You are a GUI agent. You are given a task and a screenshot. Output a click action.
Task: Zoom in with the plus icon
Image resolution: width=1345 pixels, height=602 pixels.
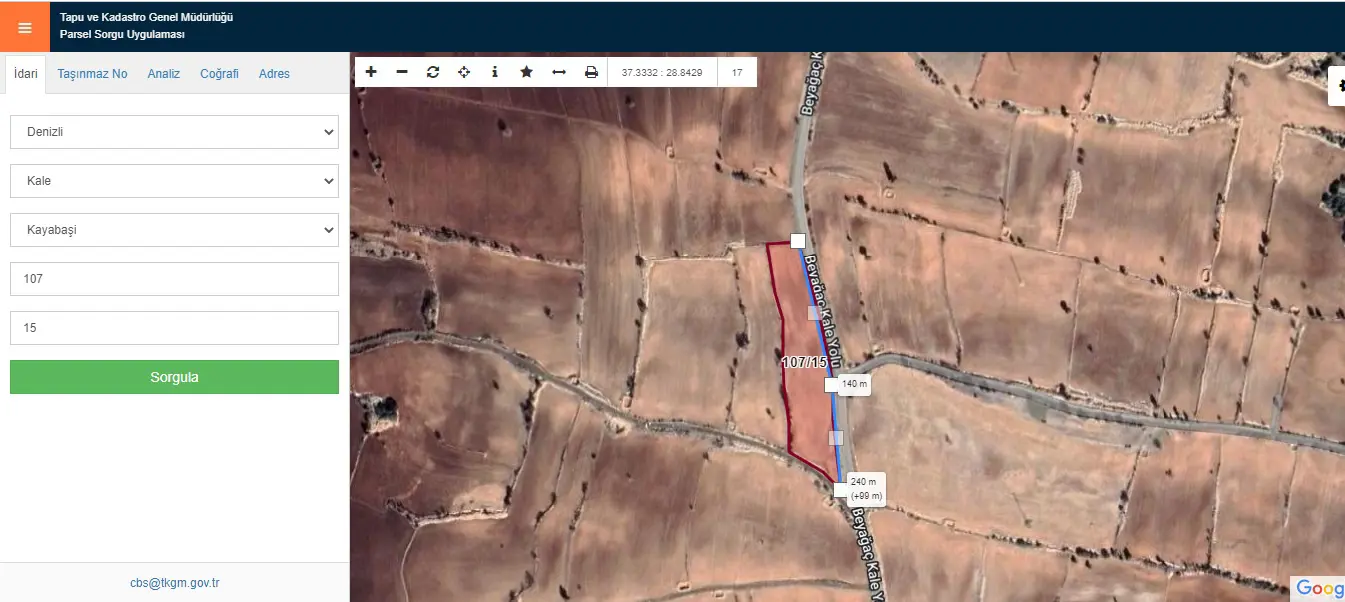[x=371, y=72]
